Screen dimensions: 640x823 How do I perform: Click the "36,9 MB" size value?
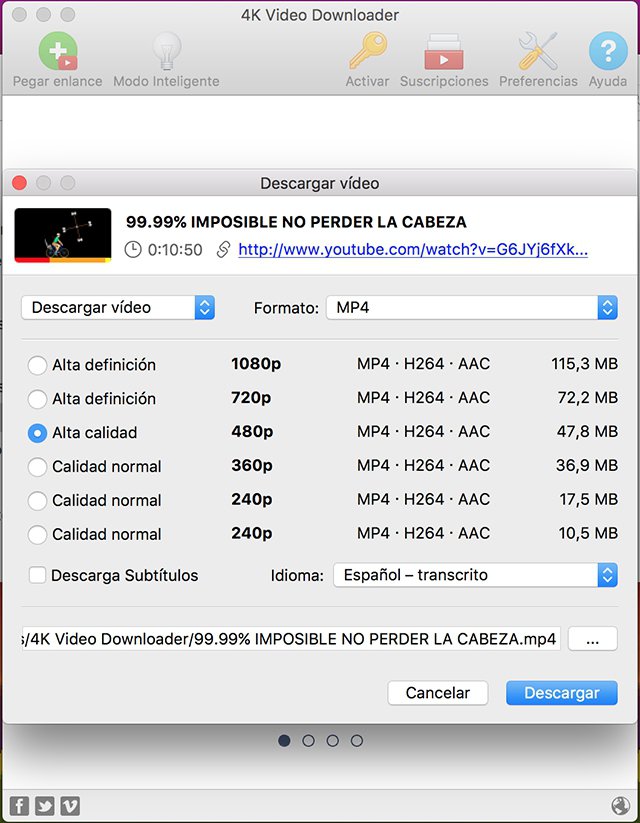[587, 466]
